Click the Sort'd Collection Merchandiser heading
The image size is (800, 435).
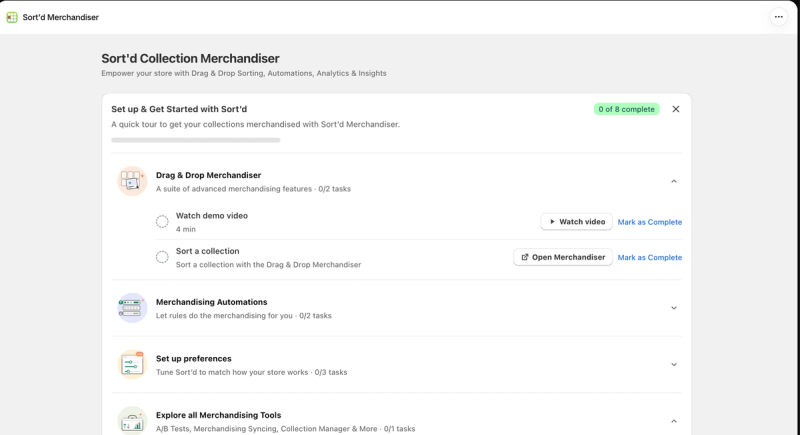[x=190, y=59]
